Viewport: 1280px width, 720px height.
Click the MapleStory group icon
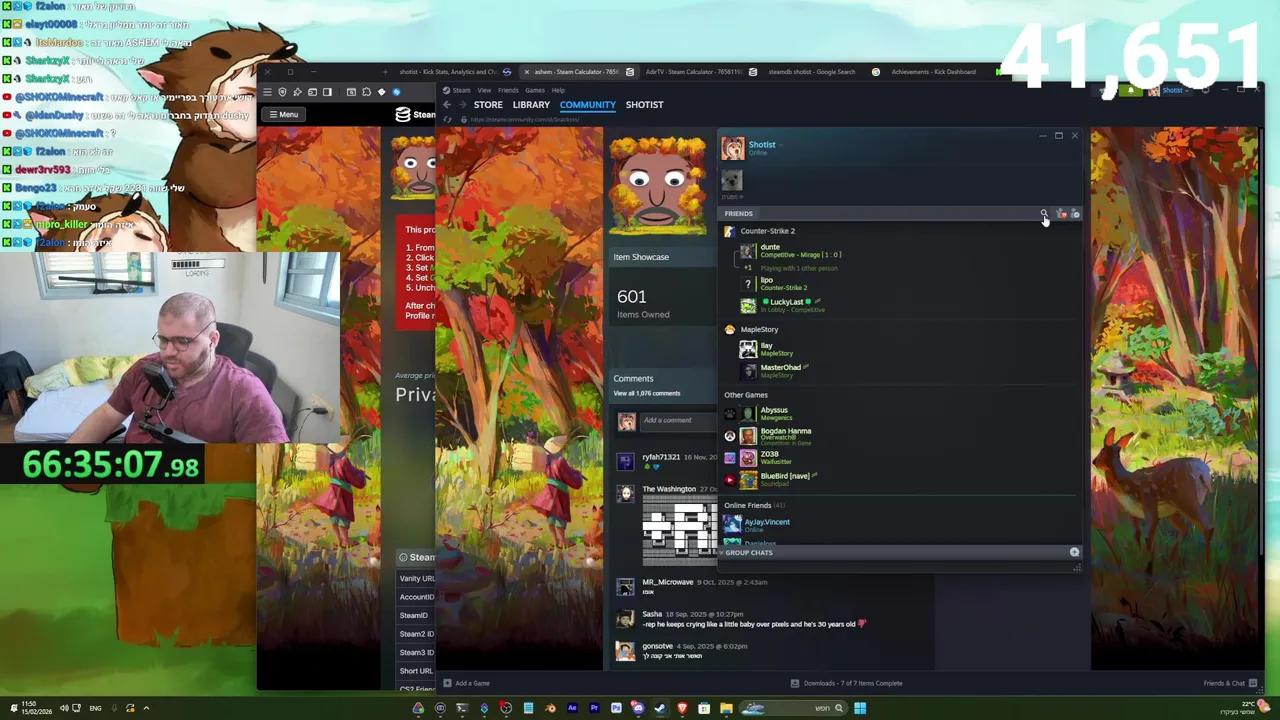tap(729, 329)
